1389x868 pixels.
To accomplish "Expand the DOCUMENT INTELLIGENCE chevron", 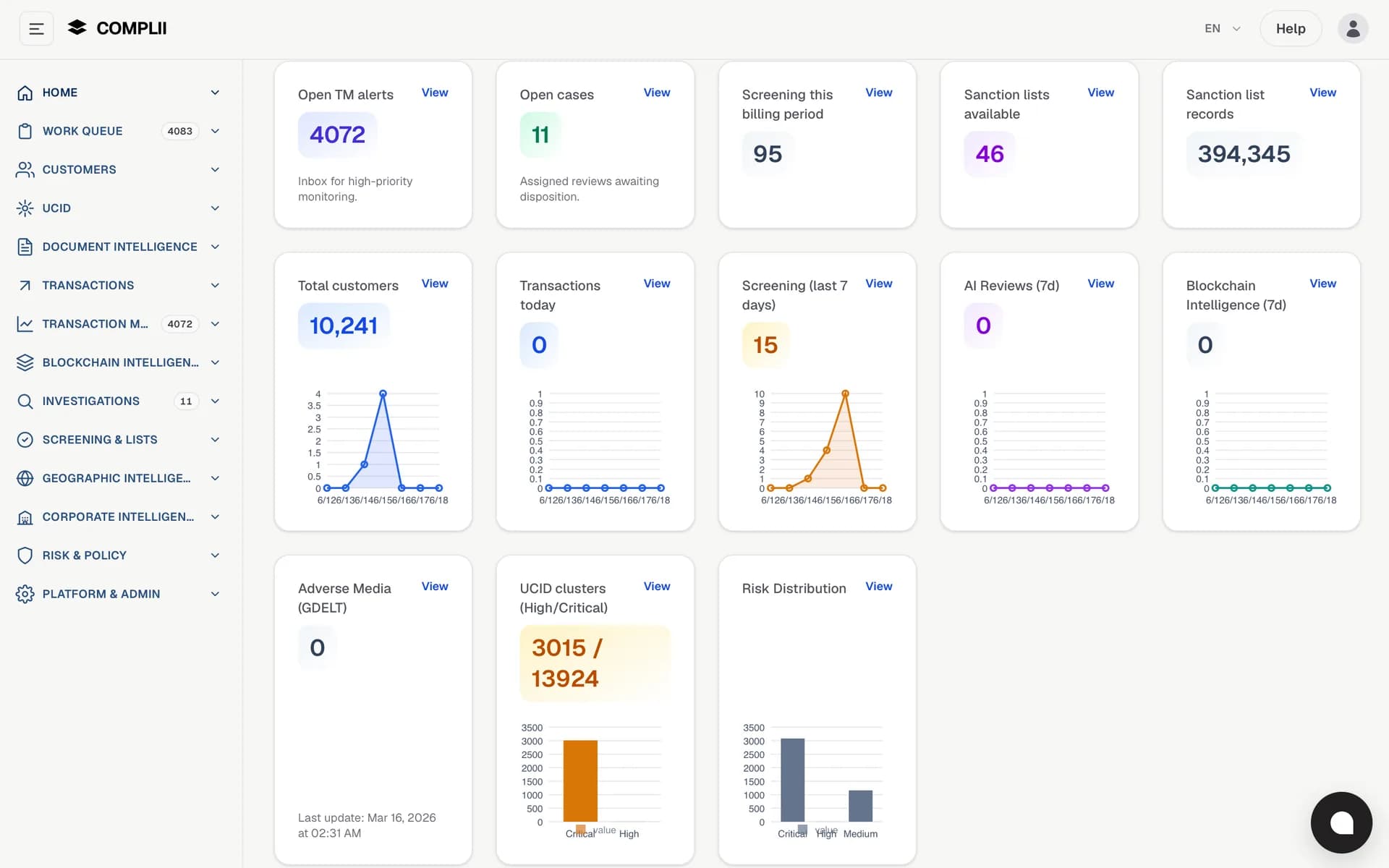I will pos(215,247).
